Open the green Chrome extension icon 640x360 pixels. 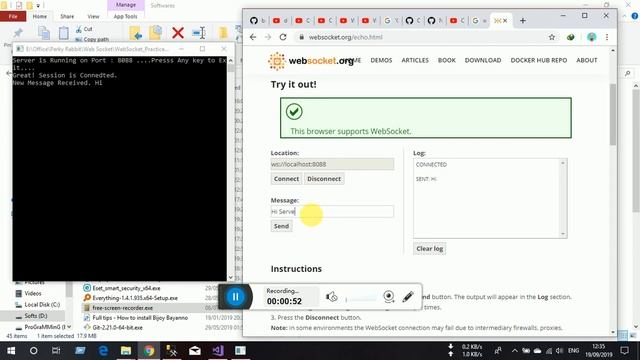571,37
